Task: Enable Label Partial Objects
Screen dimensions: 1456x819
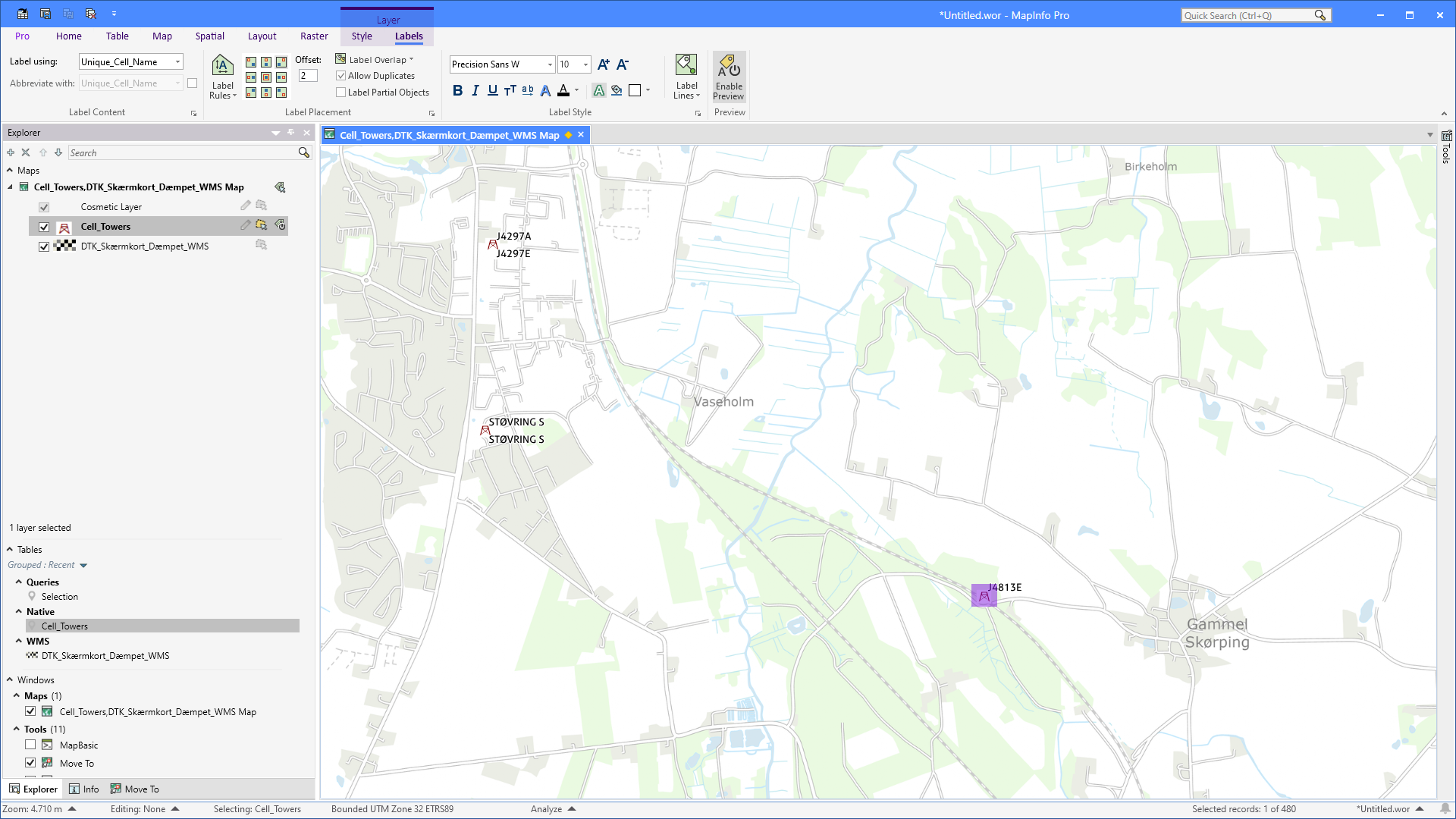Action: click(x=341, y=92)
